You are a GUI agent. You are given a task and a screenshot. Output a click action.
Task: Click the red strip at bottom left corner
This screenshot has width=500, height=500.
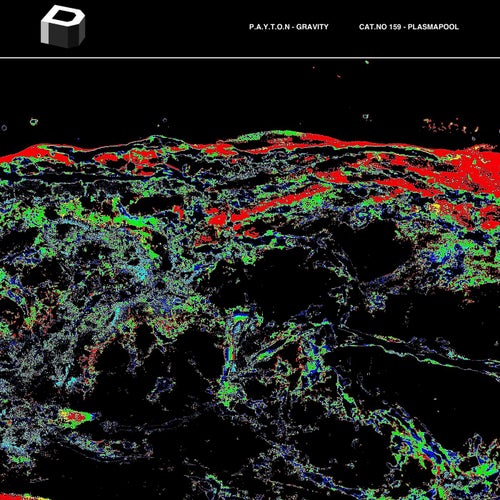click(x=23, y=498)
